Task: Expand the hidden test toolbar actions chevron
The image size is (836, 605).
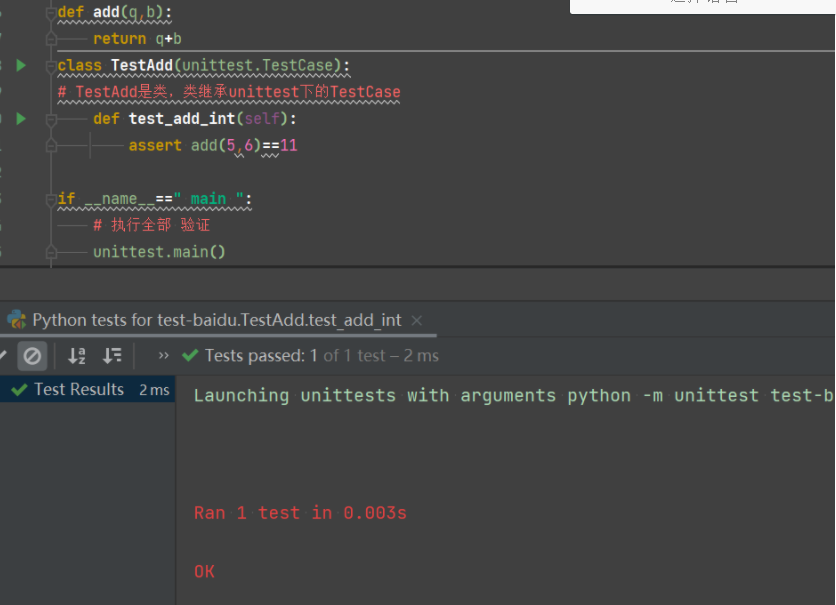Action: [164, 355]
